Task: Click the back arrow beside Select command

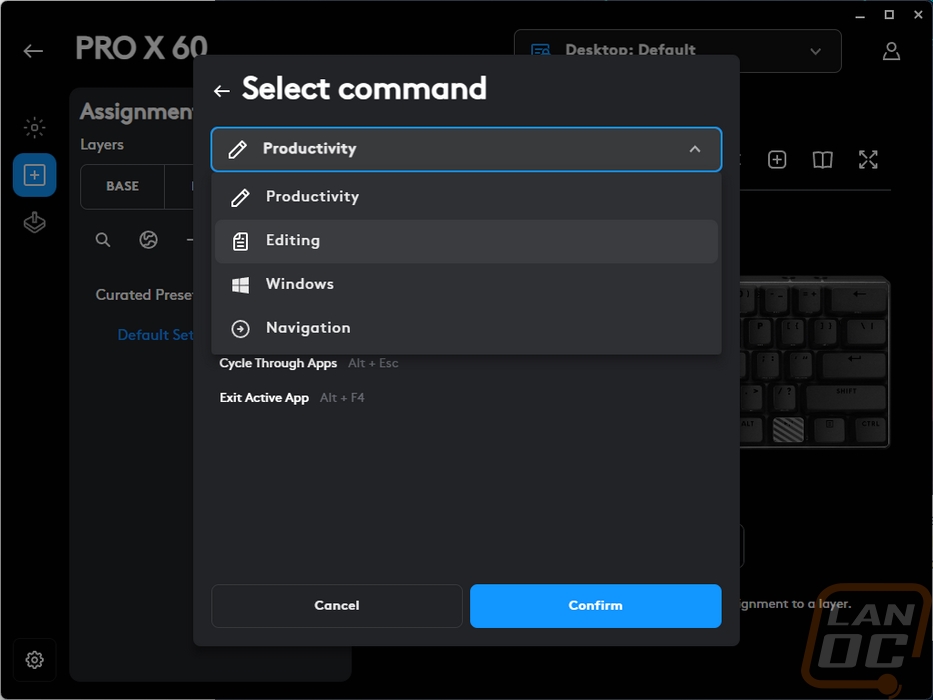Action: (x=222, y=91)
